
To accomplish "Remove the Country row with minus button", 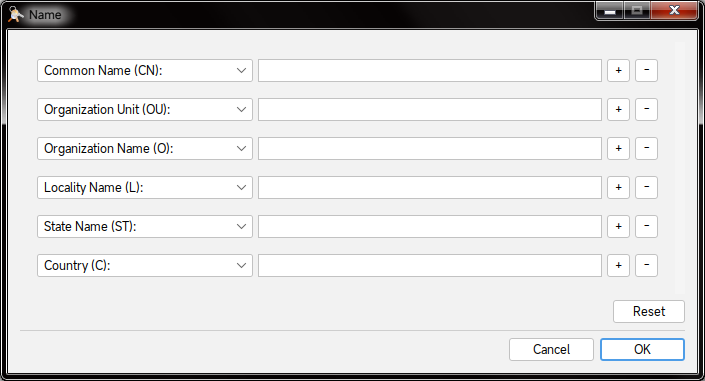I will pyautogui.click(x=647, y=265).
